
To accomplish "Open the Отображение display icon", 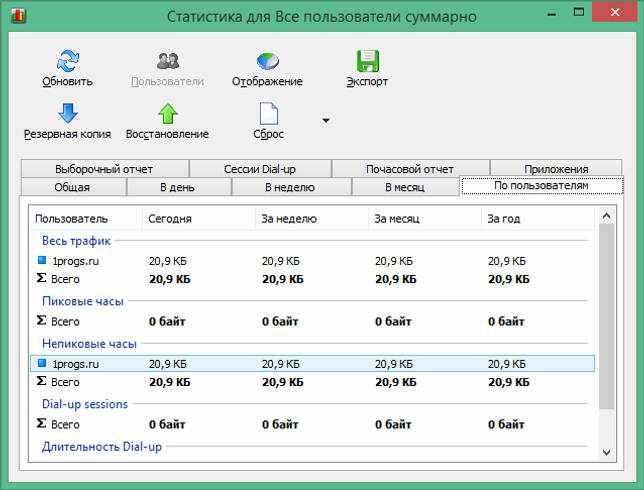I will pyautogui.click(x=268, y=61).
